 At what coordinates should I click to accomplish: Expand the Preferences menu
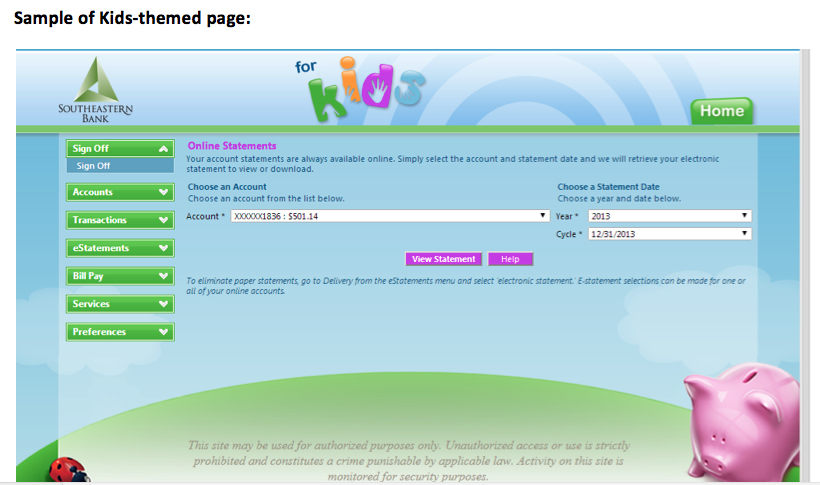(x=120, y=332)
